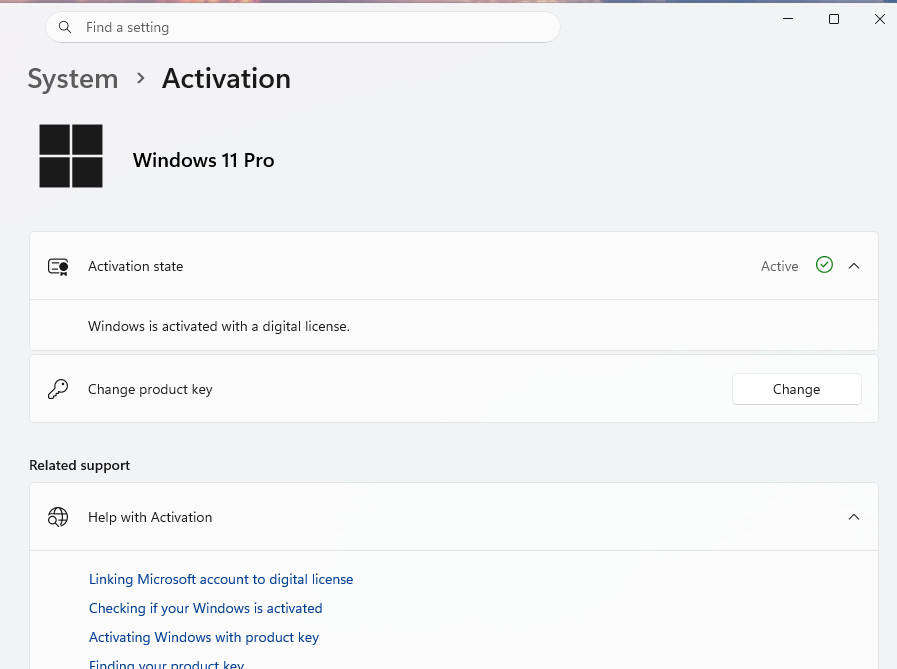Click the green Active checkmark icon
Screen dimensions: 897x669
tap(824, 265)
